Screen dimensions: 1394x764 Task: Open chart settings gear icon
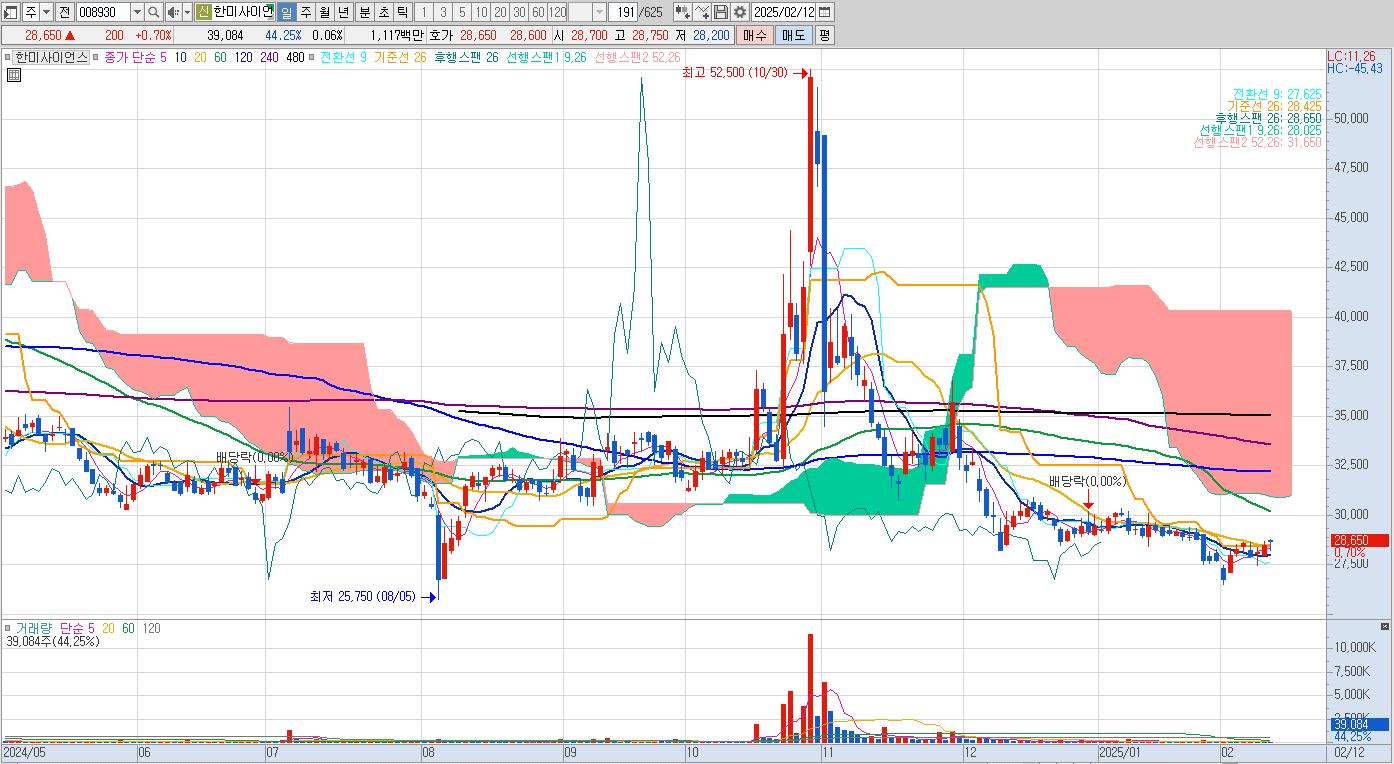740,12
